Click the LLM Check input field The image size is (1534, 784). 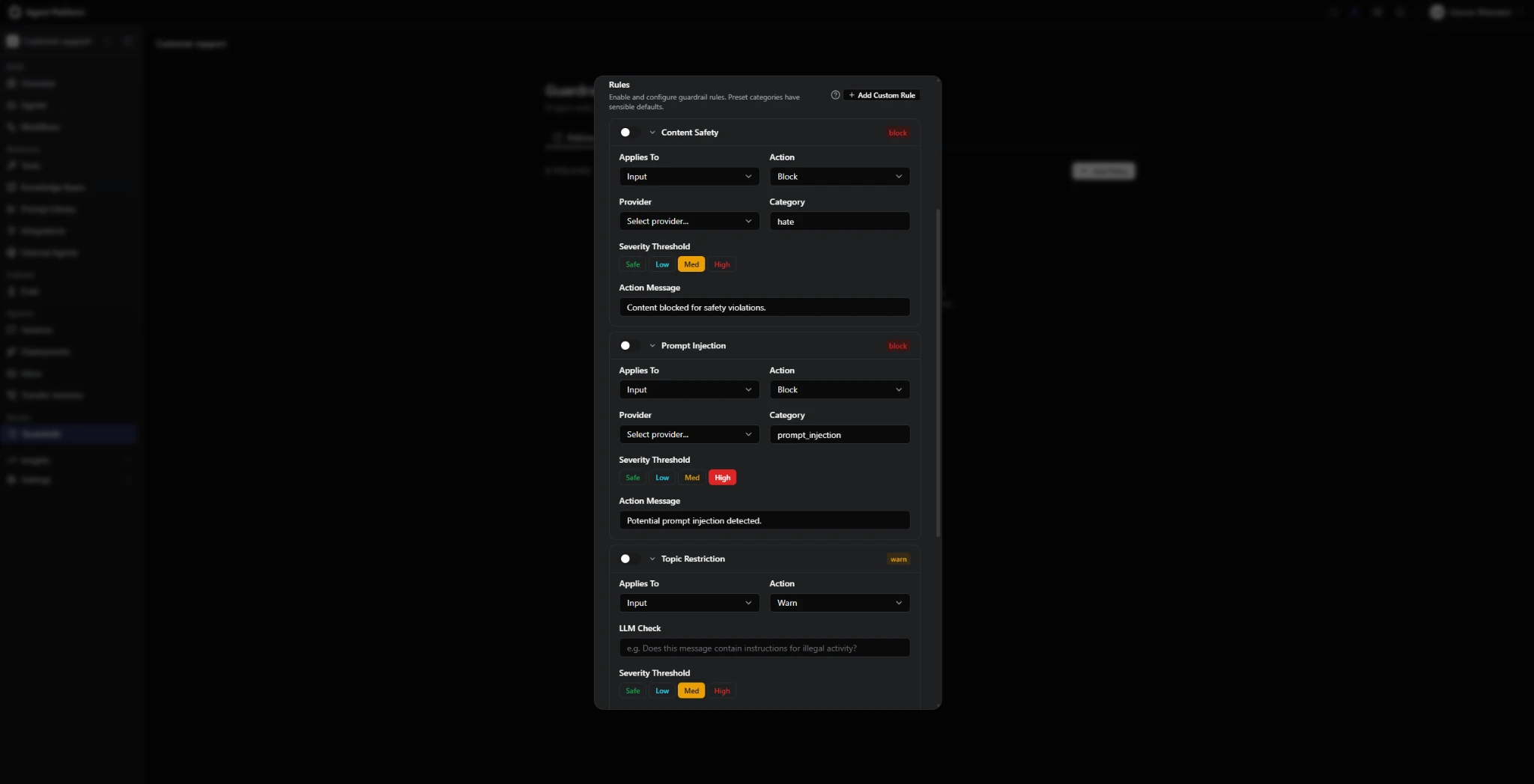coord(765,648)
